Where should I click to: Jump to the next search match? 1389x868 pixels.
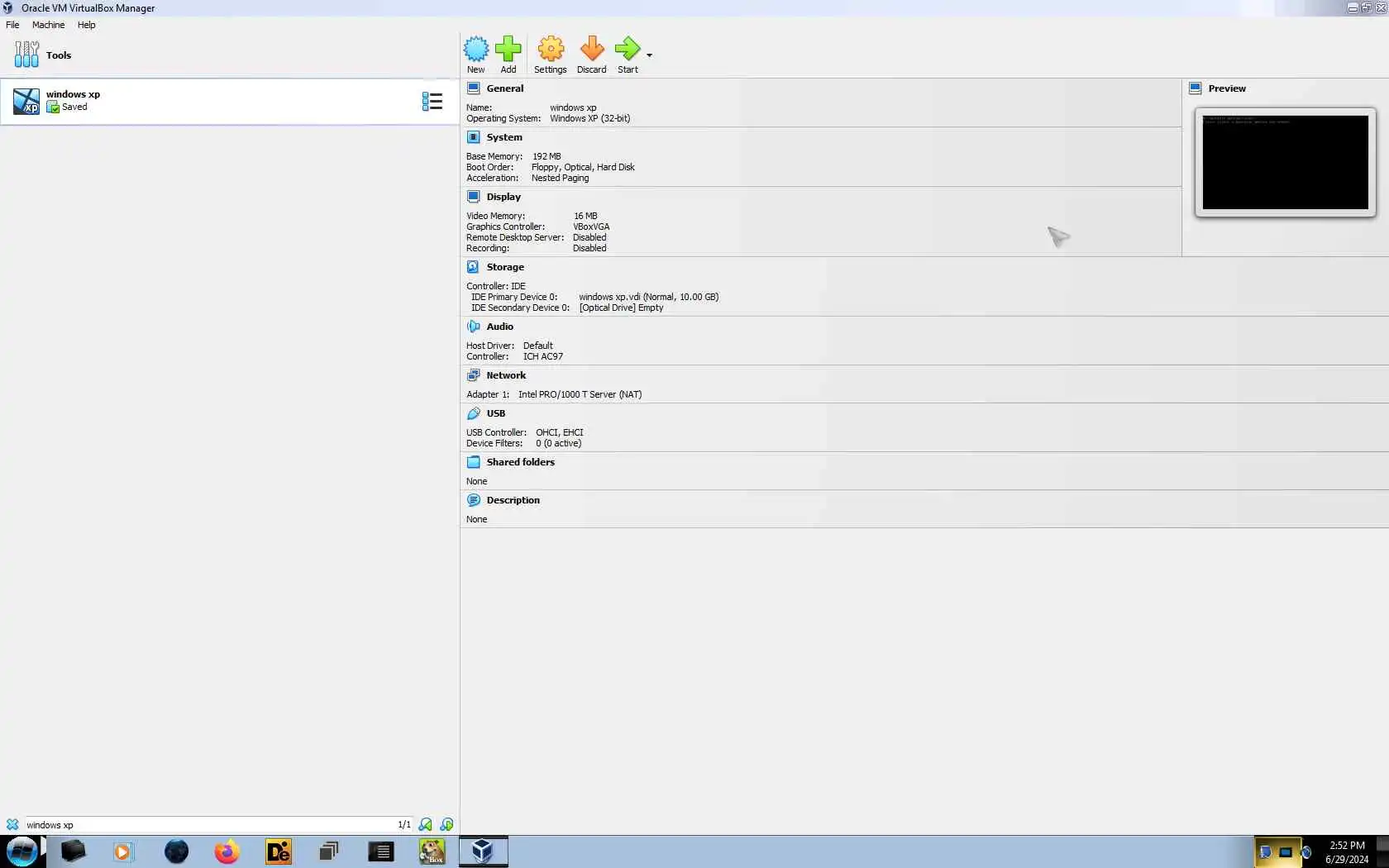point(446,825)
